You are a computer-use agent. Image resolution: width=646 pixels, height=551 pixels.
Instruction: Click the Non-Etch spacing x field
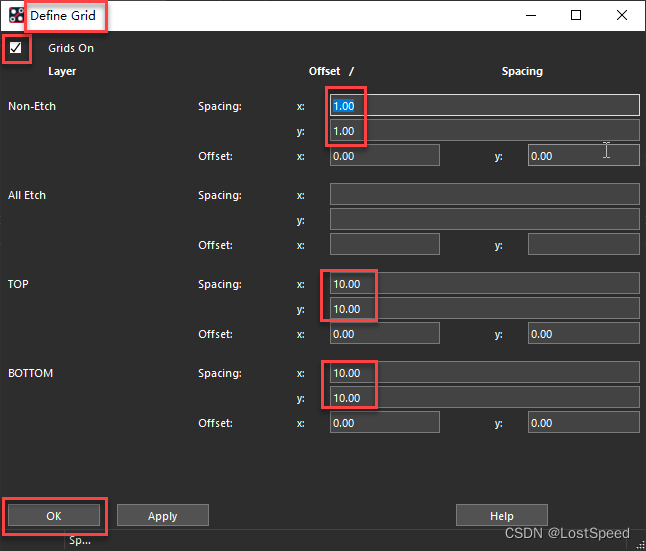[484, 106]
